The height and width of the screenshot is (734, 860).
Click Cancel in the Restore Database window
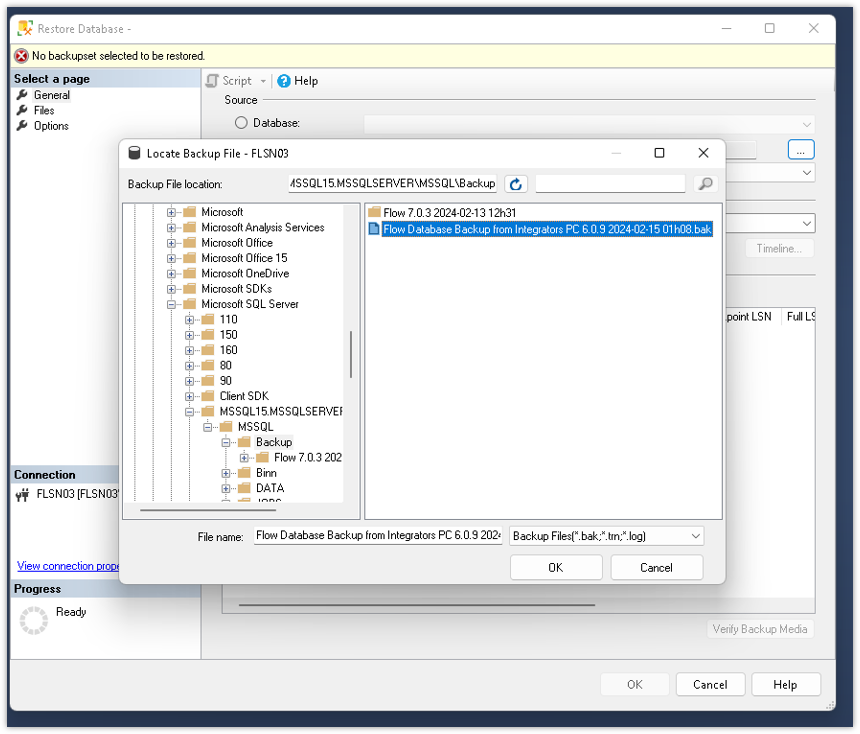pos(710,685)
